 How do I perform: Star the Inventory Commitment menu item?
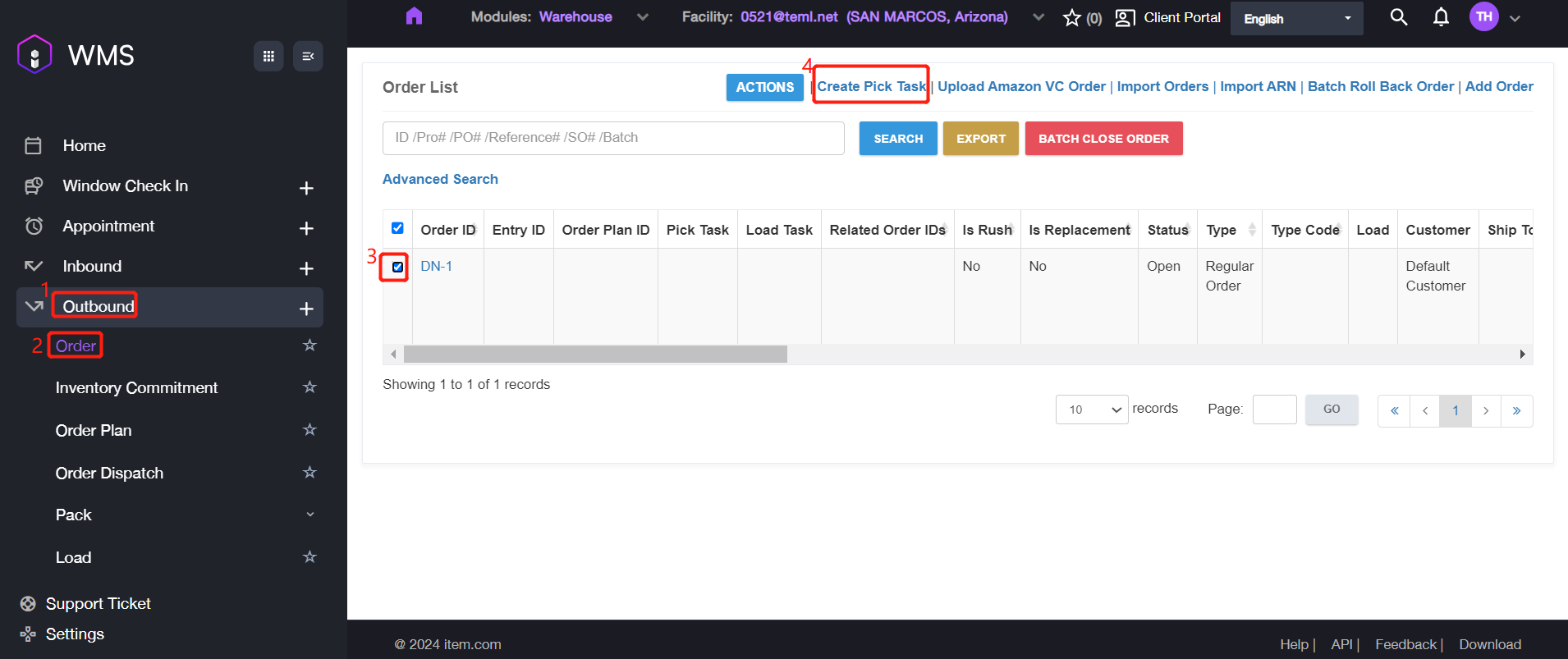coord(309,387)
